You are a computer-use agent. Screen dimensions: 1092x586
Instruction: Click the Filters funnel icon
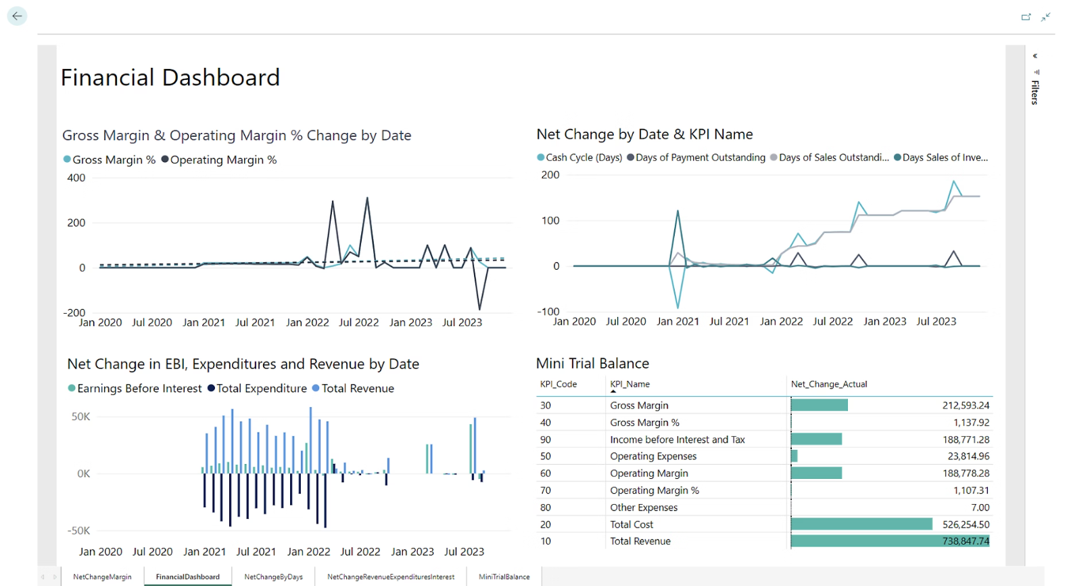[x=1036, y=72]
